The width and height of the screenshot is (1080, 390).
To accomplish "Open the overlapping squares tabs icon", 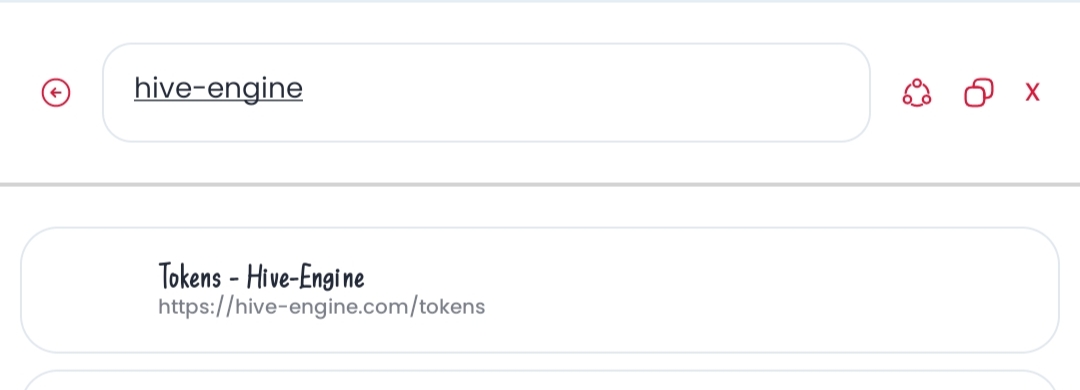I will (979, 92).
